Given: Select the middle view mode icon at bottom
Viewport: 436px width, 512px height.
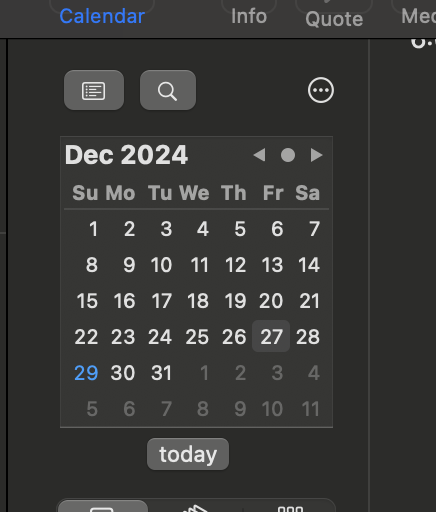Looking at the screenshot, I should coord(195,508).
